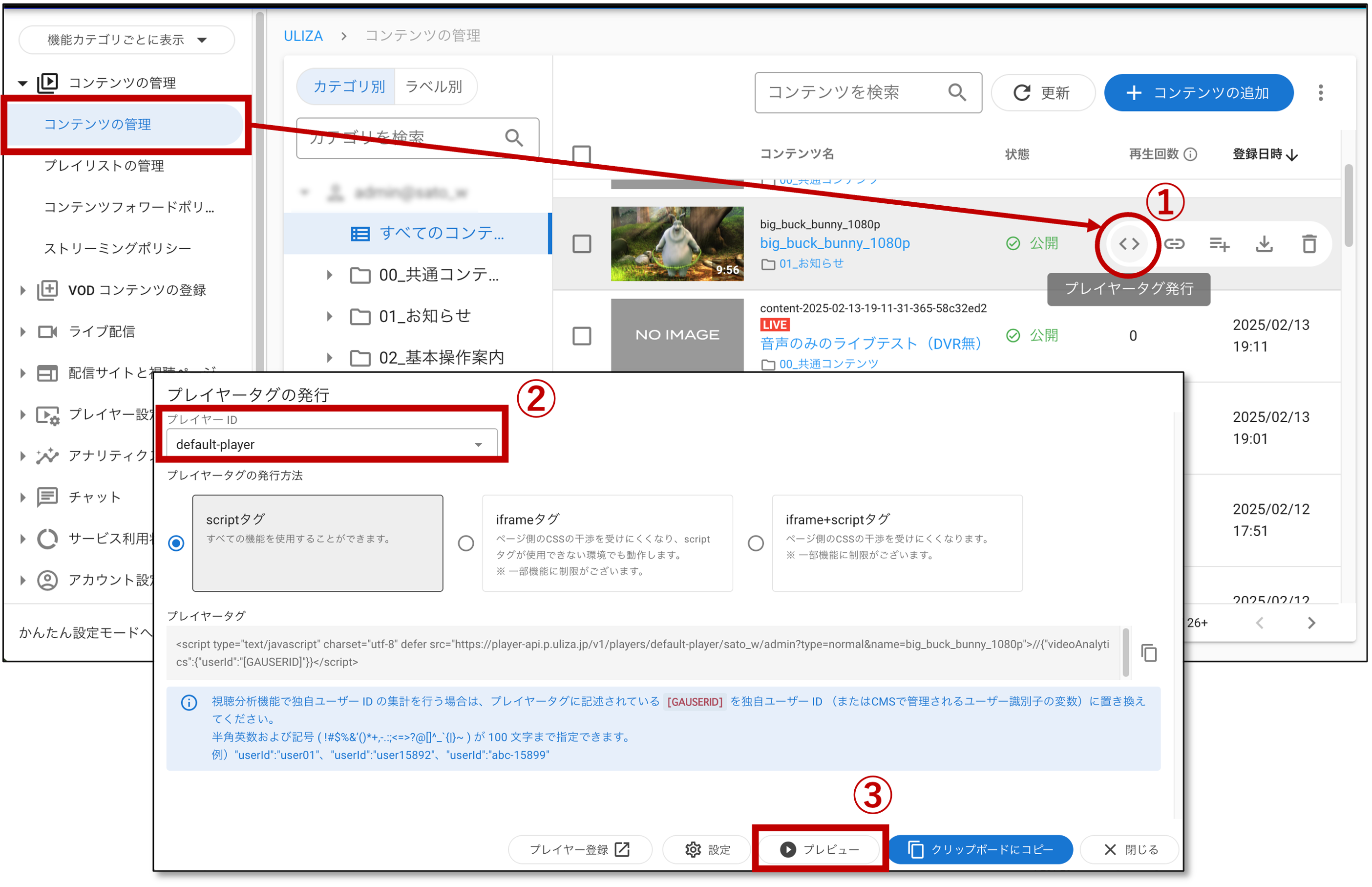Click the play count info icon
Screen dimensions: 1372x887
click(x=1190, y=154)
